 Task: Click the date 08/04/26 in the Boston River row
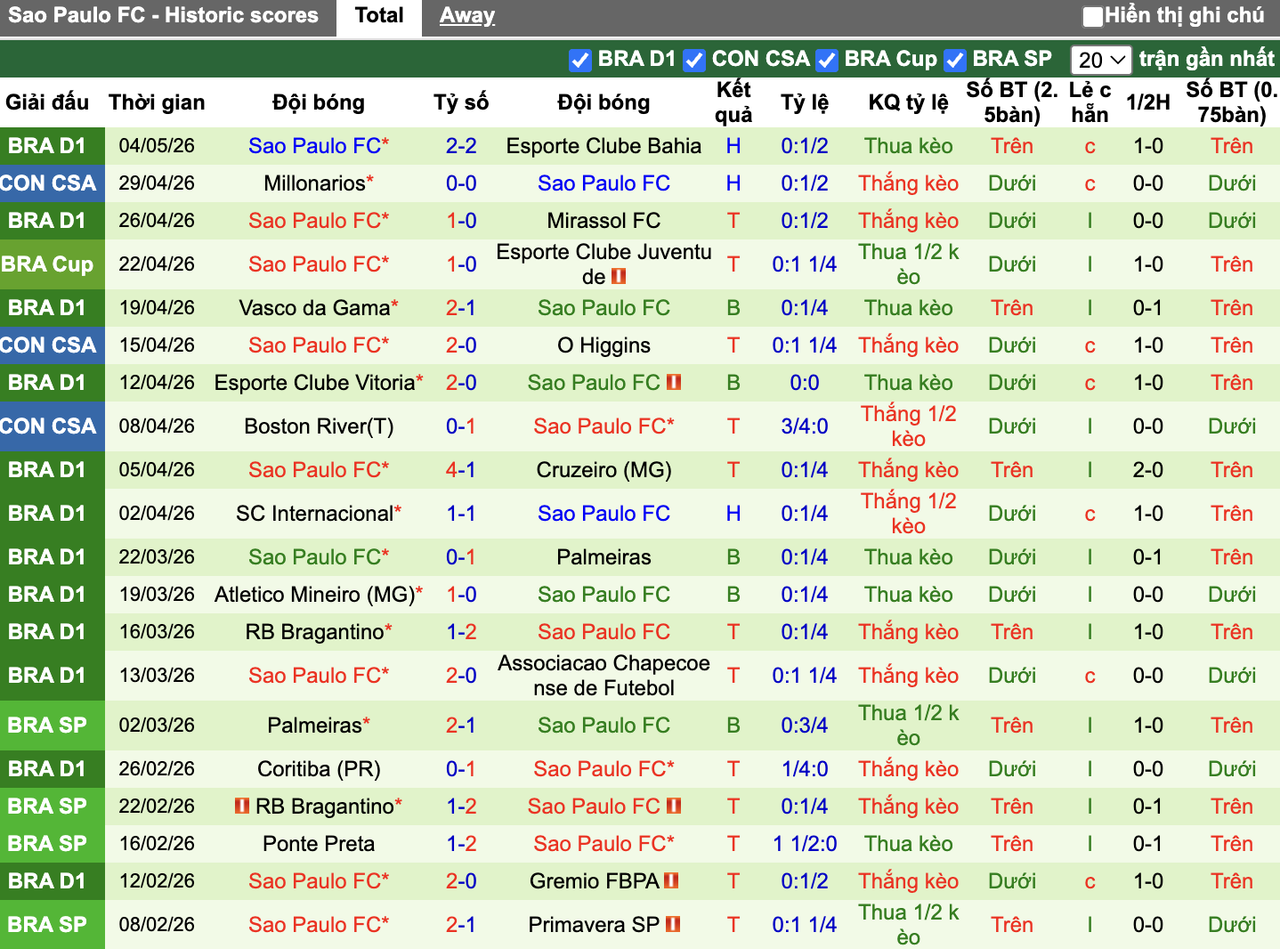point(157,427)
